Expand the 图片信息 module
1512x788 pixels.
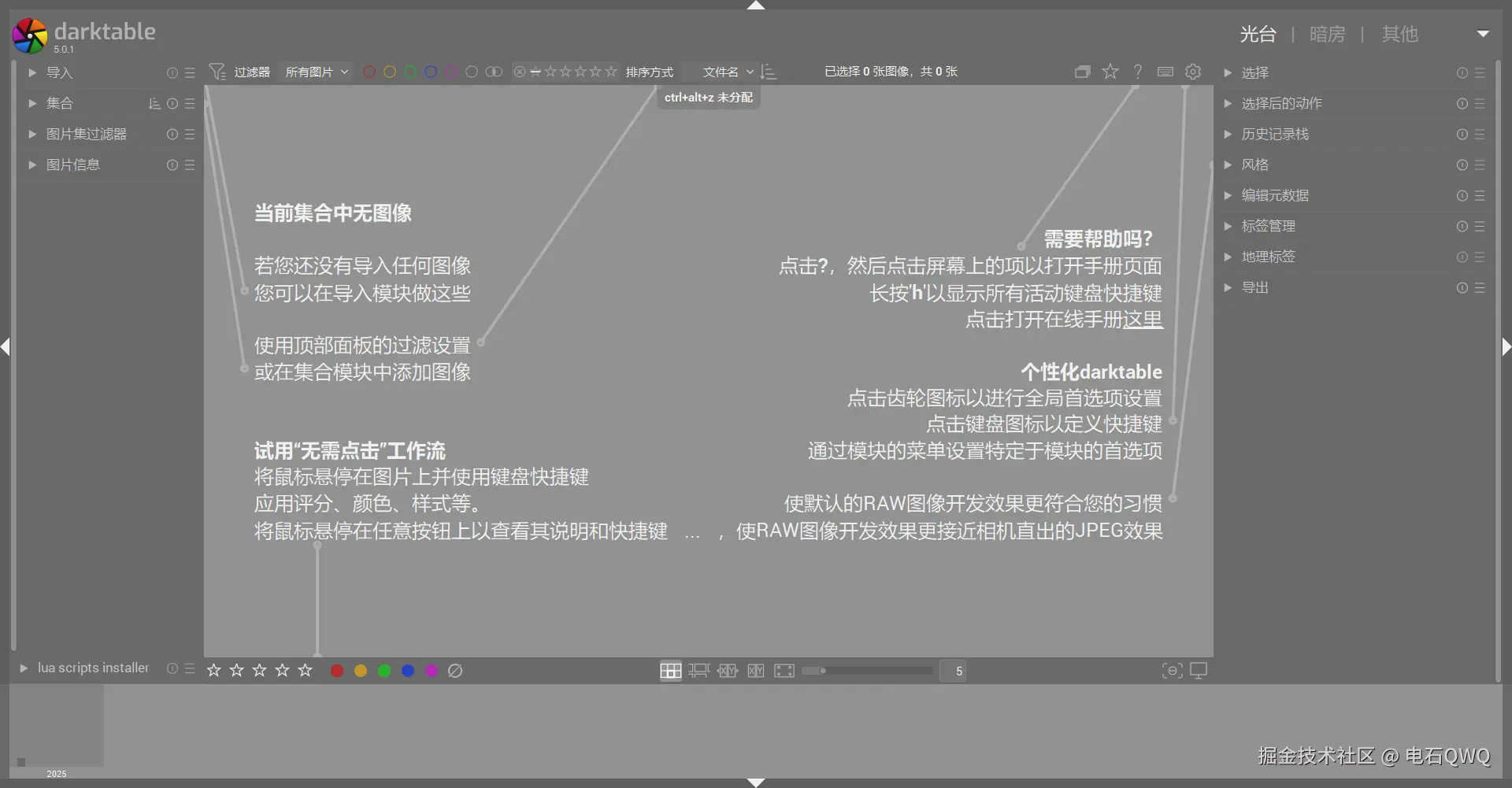(32, 165)
